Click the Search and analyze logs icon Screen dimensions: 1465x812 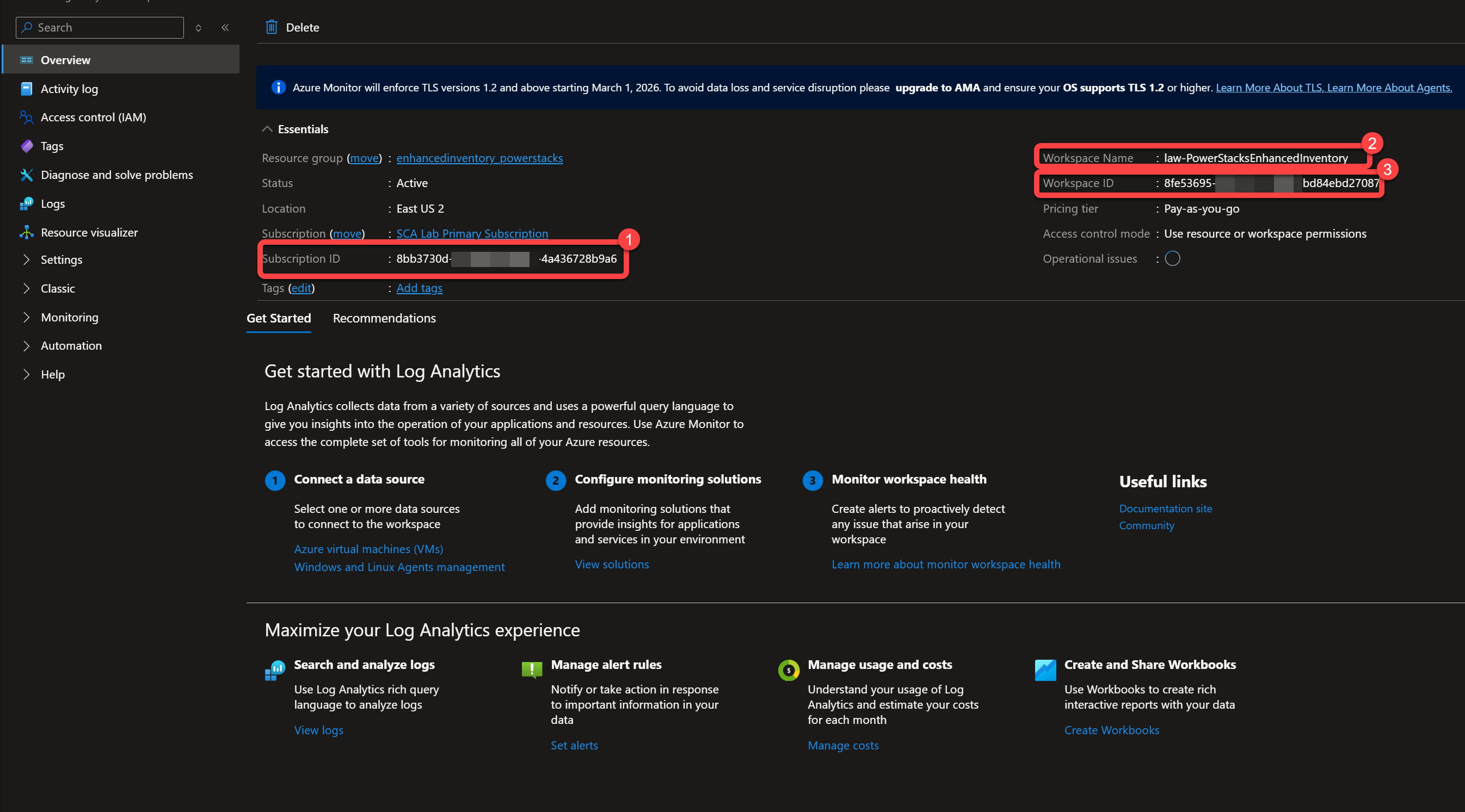(x=275, y=670)
